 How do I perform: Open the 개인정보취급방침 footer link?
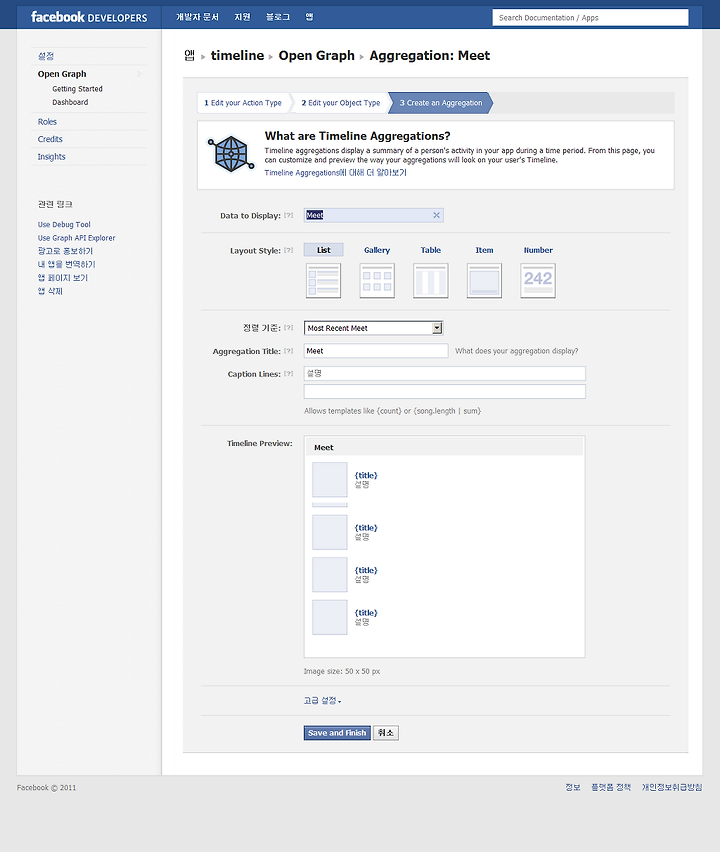[x=672, y=787]
